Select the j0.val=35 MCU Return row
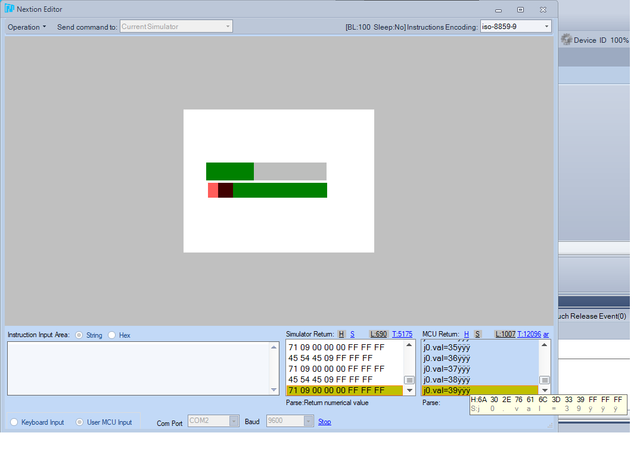The image size is (640, 449). point(480,348)
